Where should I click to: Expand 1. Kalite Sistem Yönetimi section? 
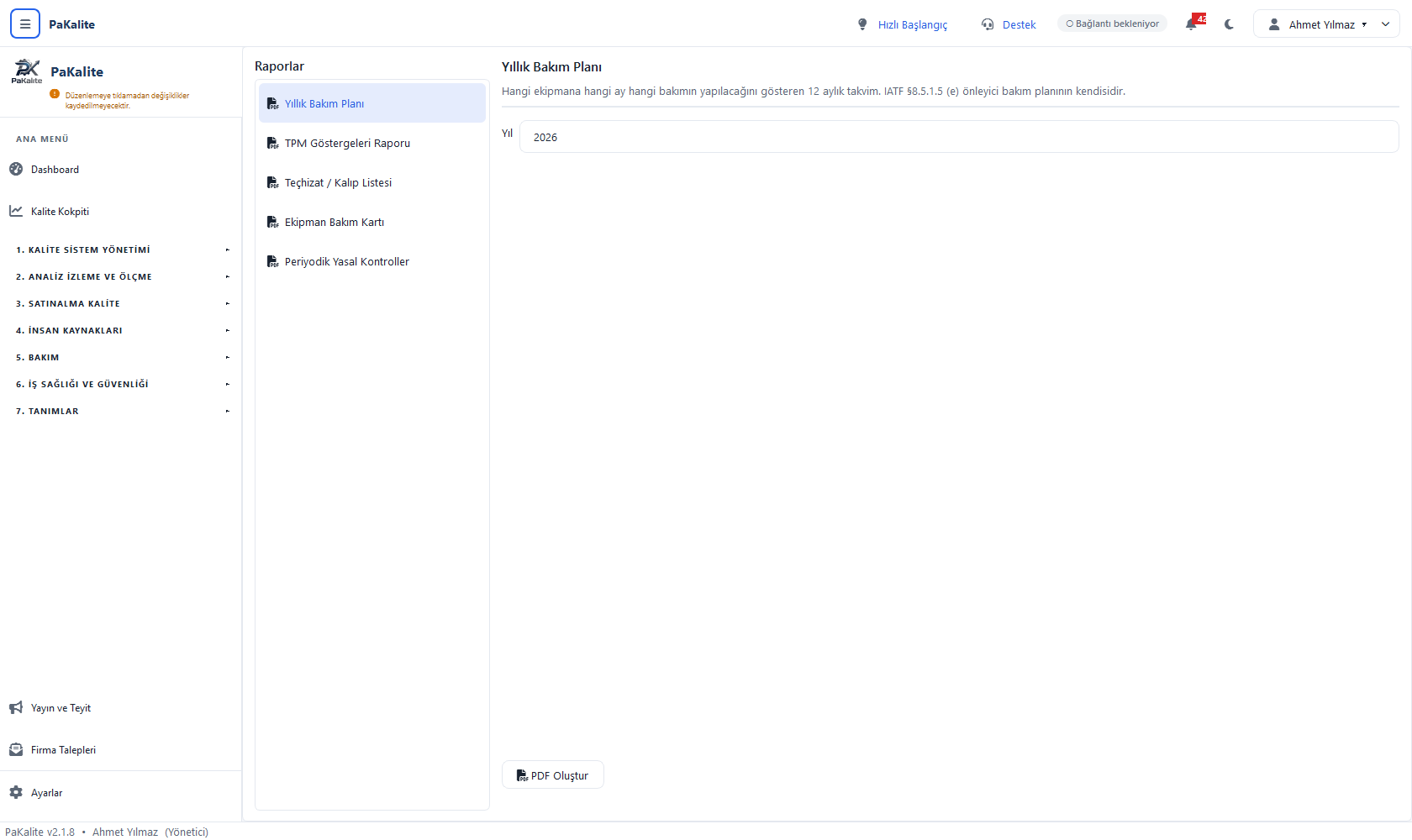tap(121, 249)
